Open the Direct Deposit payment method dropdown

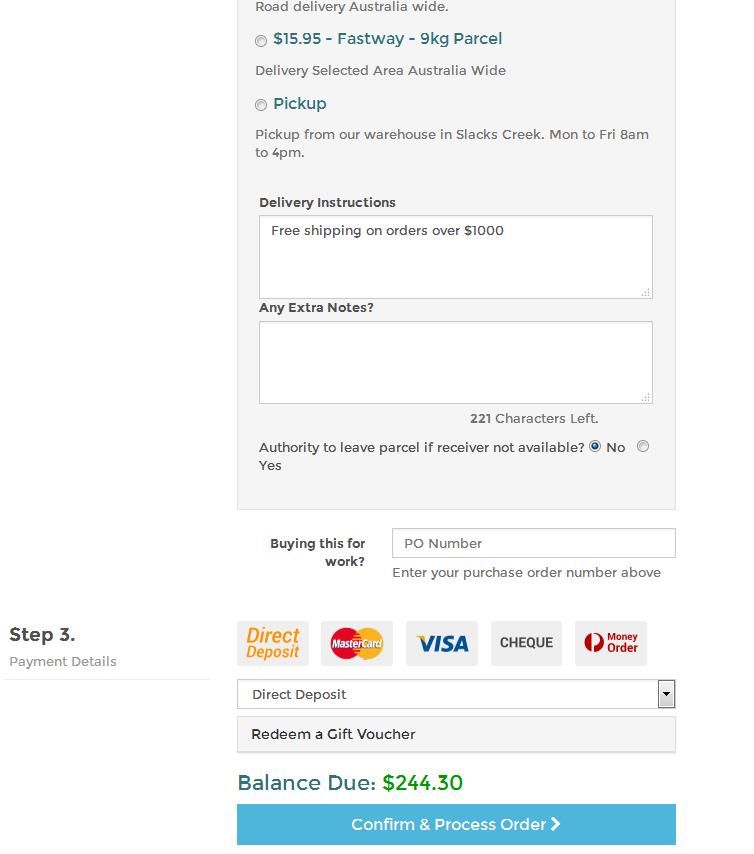pos(456,694)
